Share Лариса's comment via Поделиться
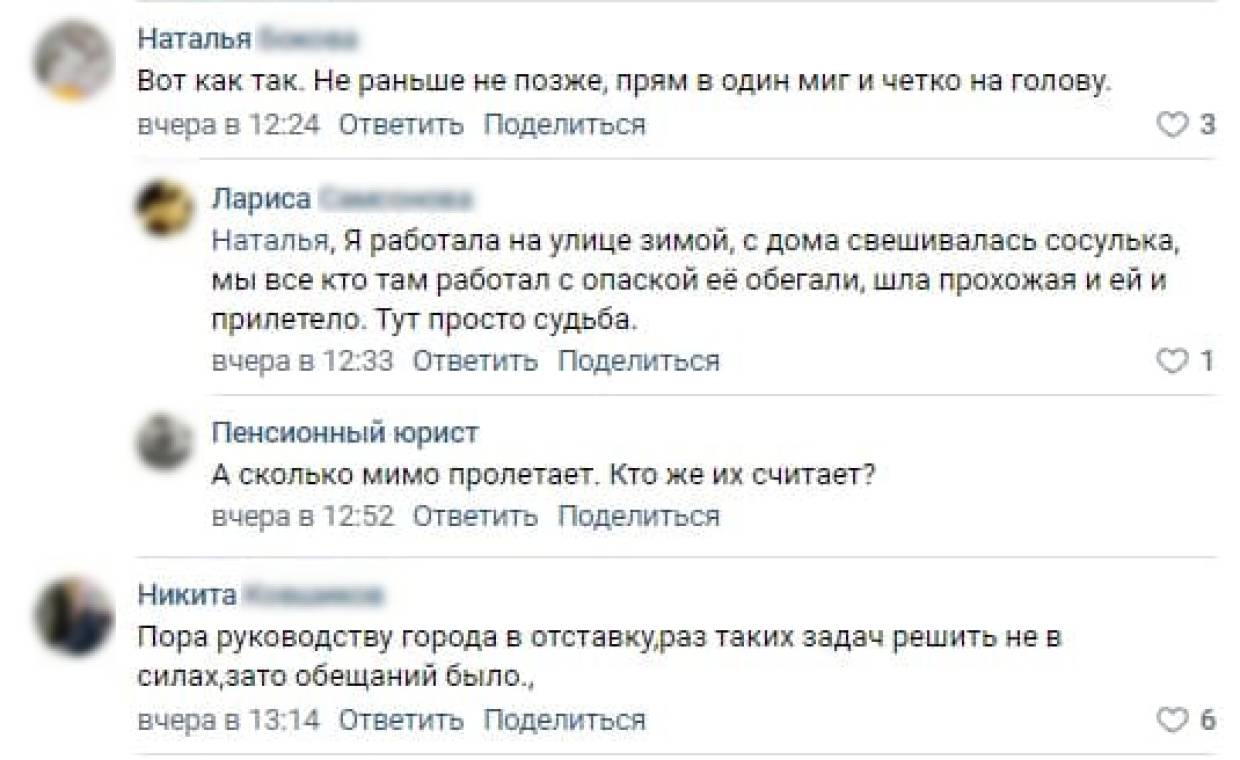The height and width of the screenshot is (760, 1240). 638,360
